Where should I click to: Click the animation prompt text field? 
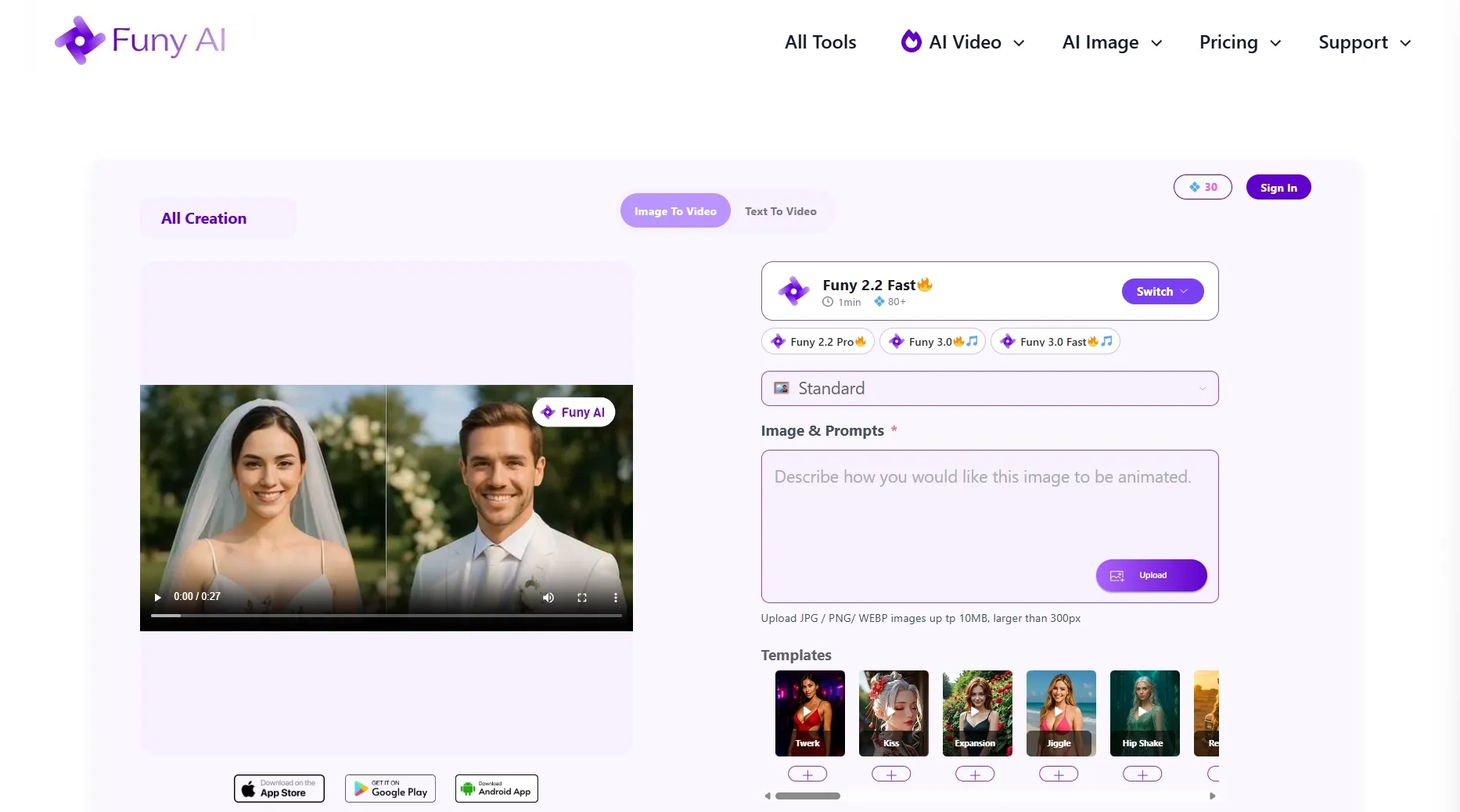click(990, 526)
